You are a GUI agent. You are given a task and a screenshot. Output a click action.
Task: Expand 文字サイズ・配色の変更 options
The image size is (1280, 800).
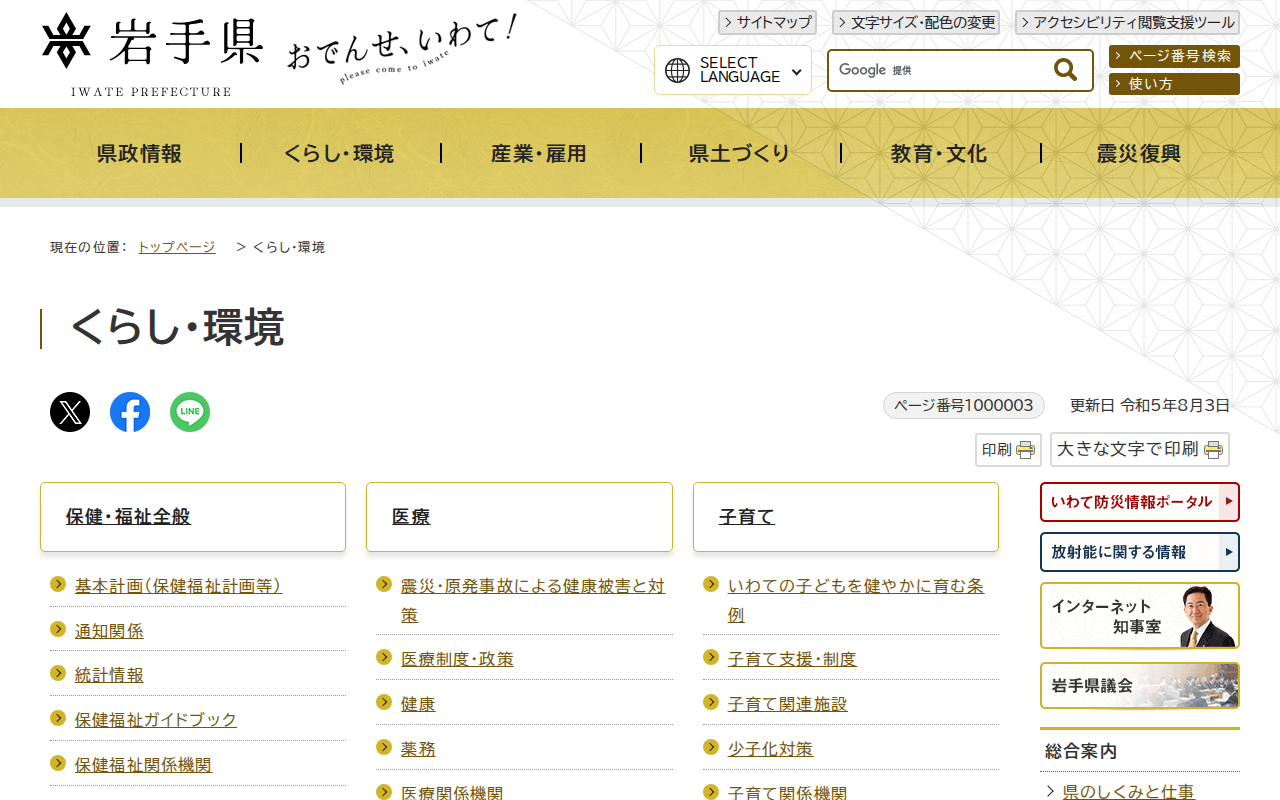[916, 22]
